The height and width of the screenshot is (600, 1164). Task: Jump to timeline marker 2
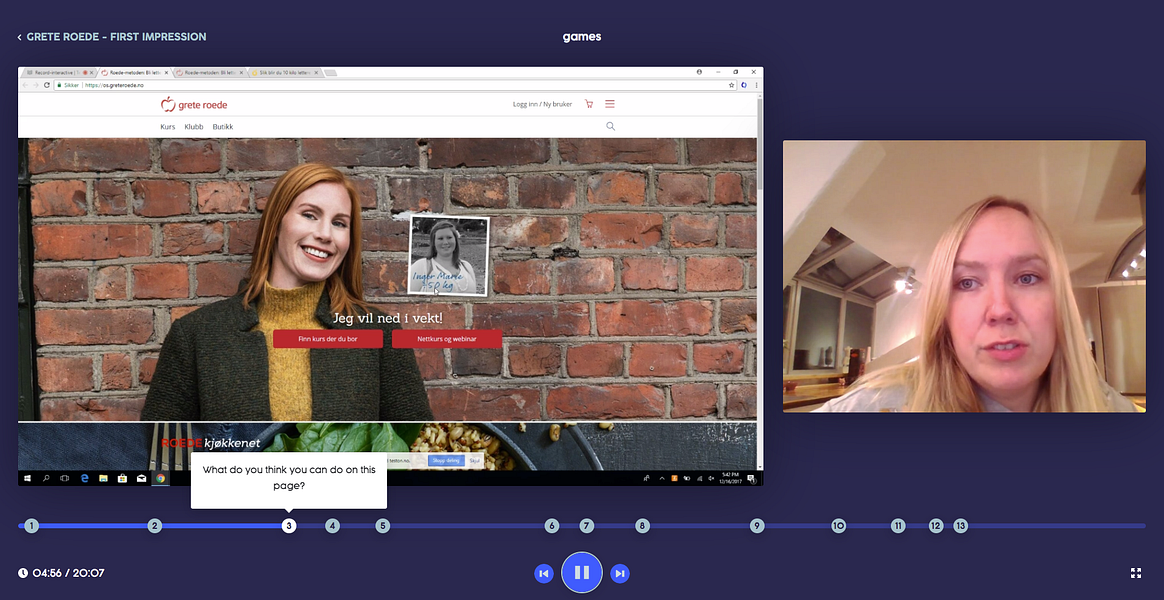[155, 526]
